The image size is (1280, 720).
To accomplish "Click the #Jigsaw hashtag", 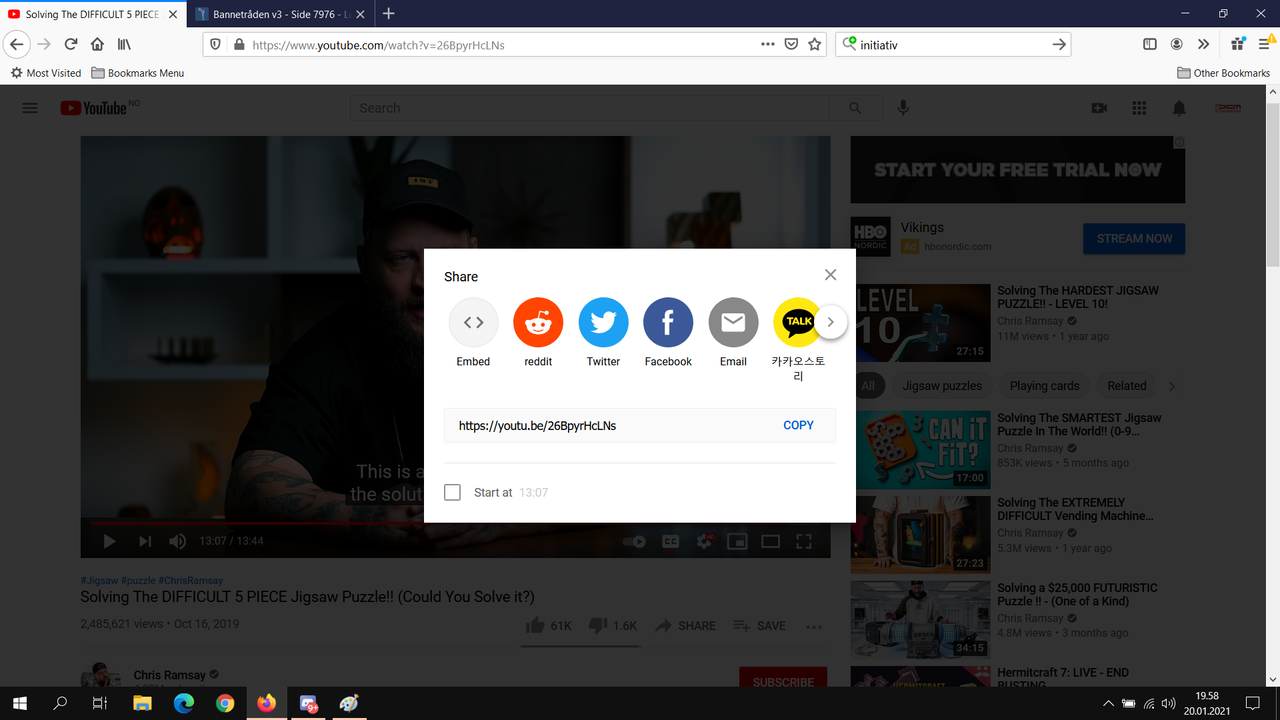I will tap(99, 581).
